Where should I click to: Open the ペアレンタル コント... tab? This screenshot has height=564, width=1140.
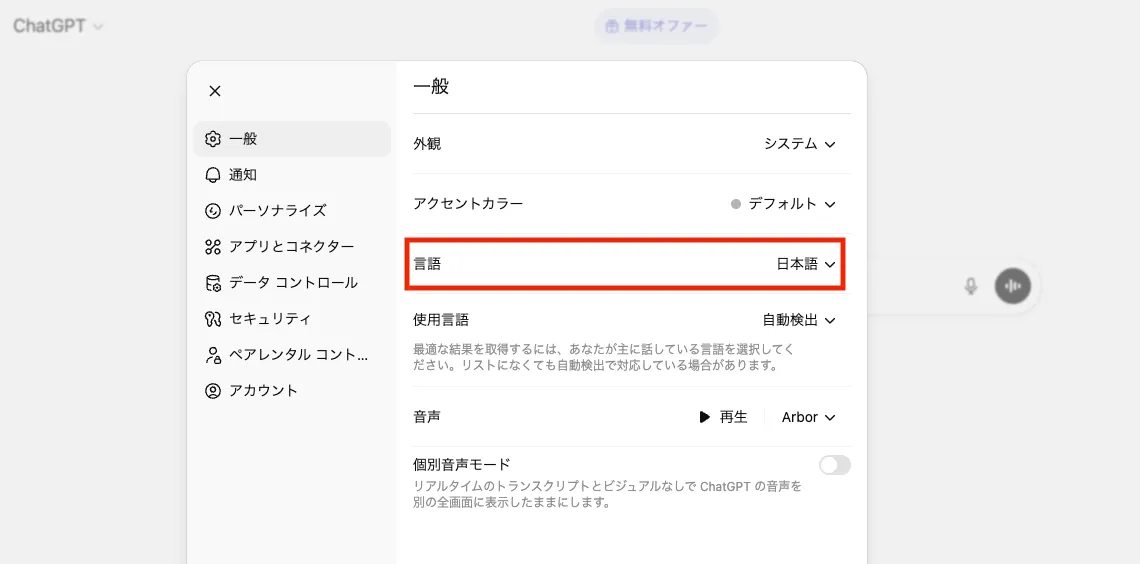click(292, 355)
